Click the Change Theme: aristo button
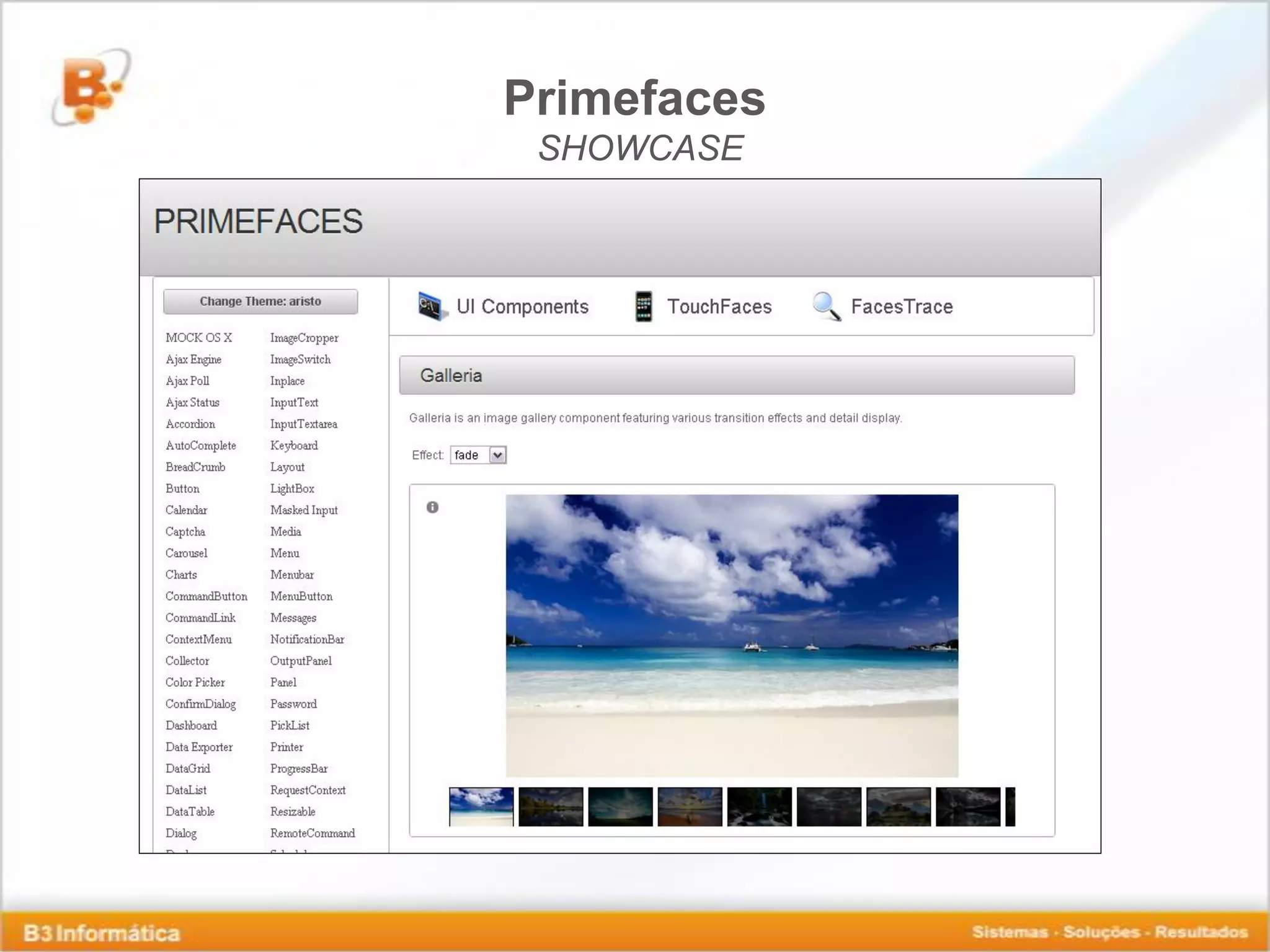The image size is (1270, 952). (260, 301)
